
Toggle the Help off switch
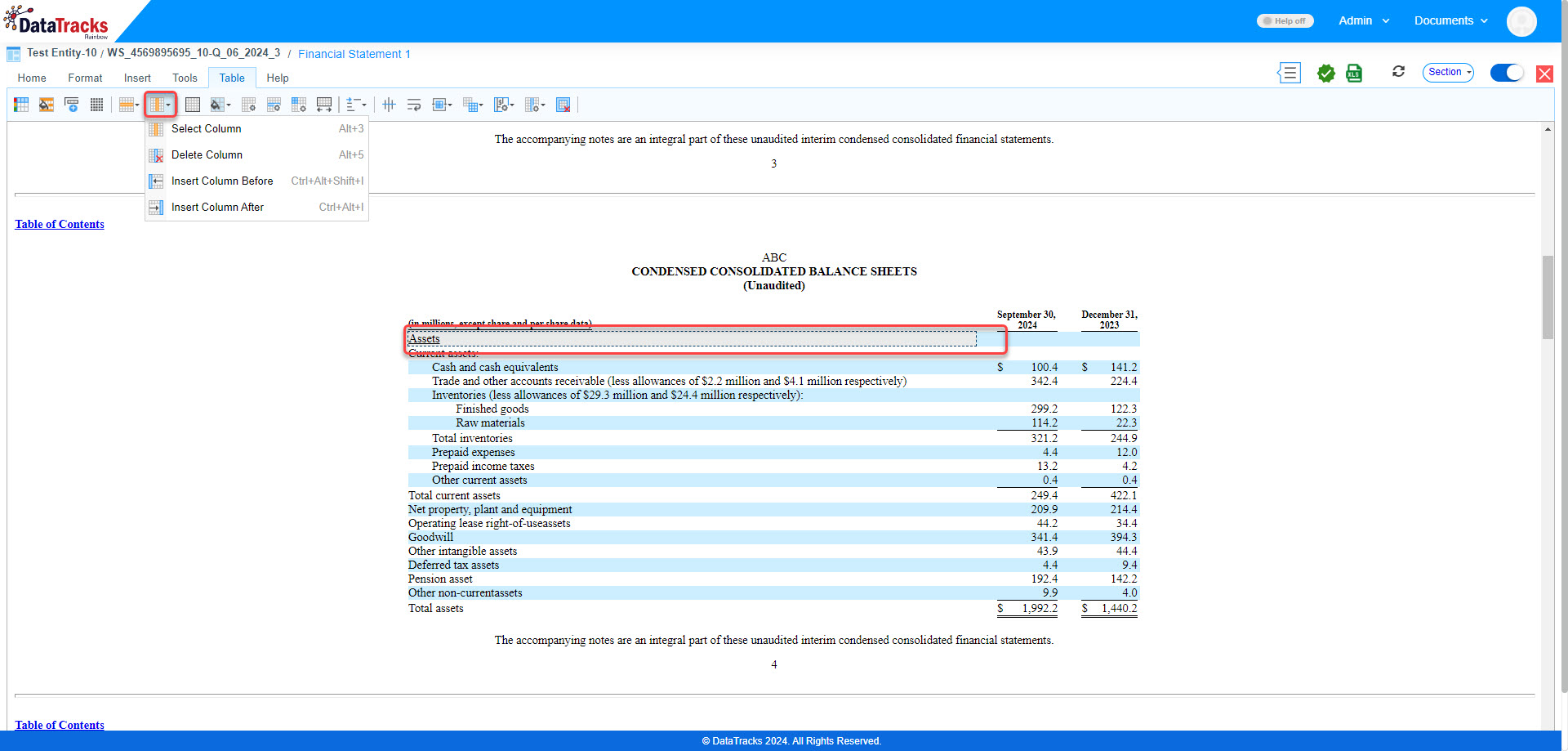pyautogui.click(x=1285, y=20)
